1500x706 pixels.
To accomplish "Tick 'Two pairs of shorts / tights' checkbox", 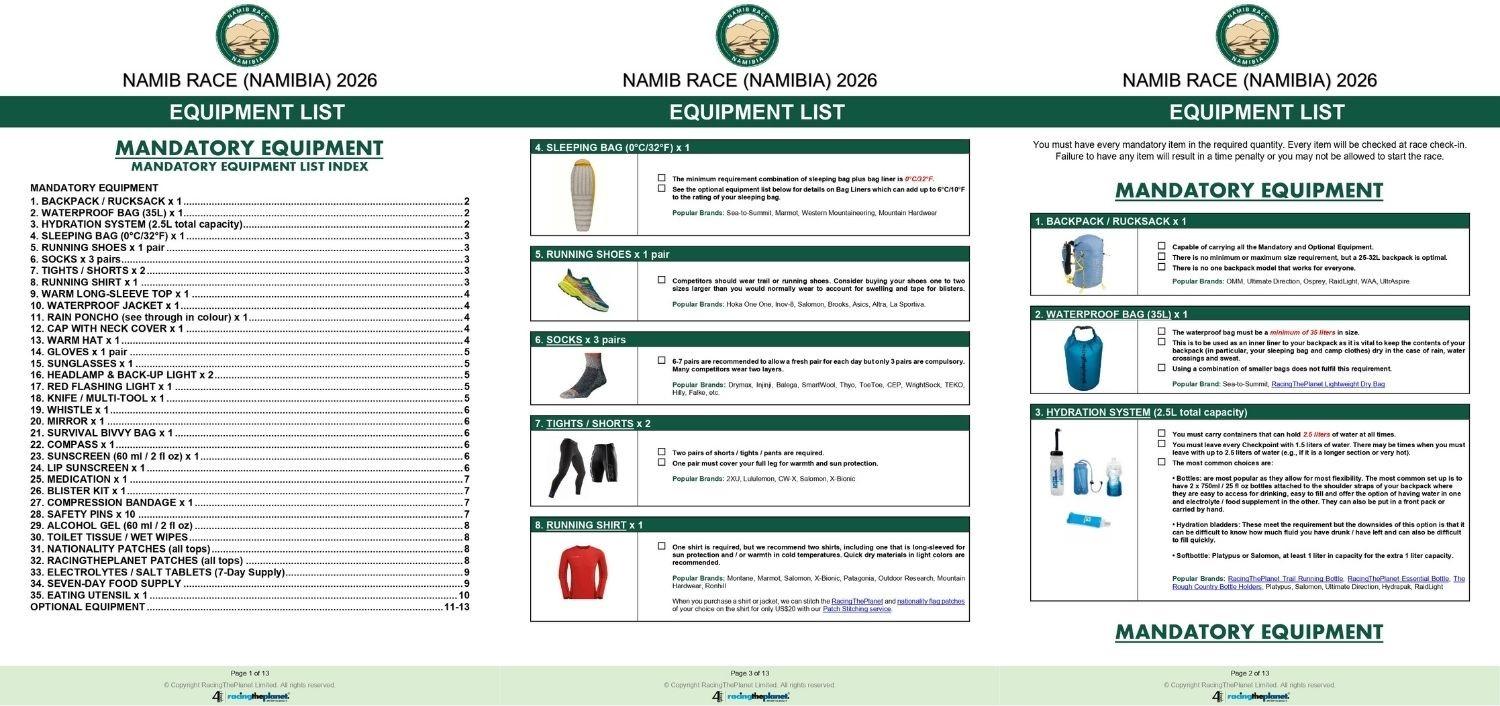I will tap(661, 452).
